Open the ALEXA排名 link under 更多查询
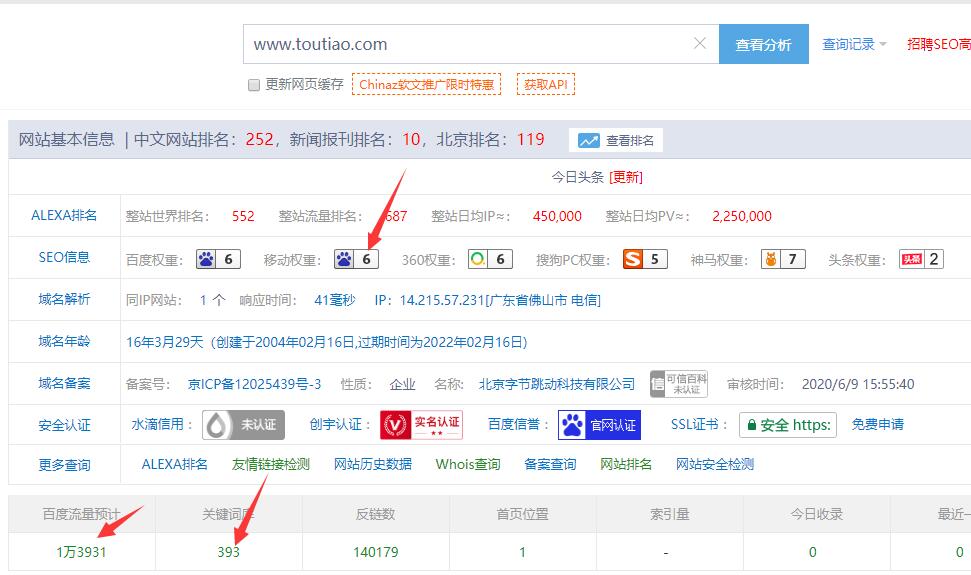Image resolution: width=971 pixels, height=575 pixels. point(175,464)
